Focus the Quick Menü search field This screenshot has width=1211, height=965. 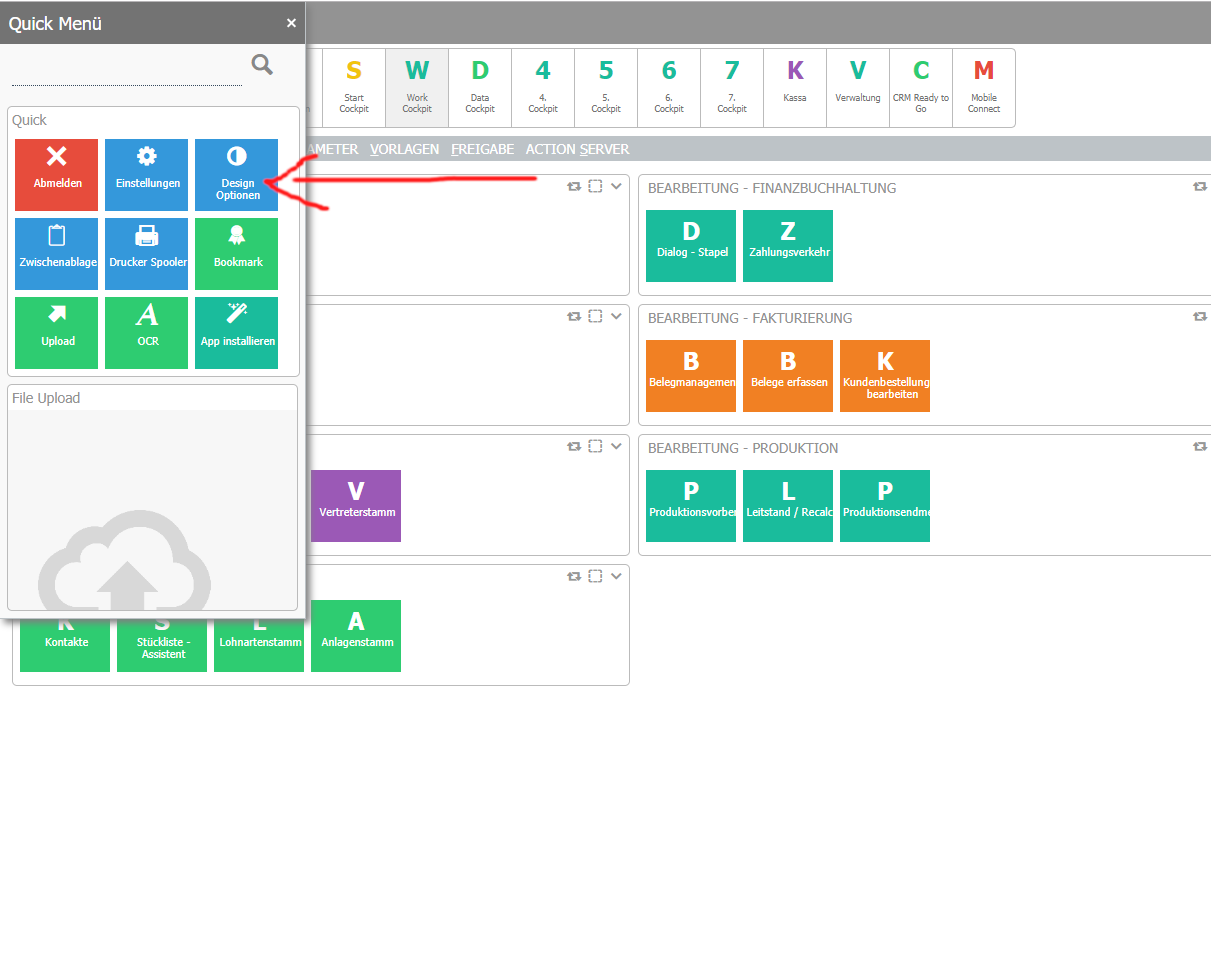point(127,71)
